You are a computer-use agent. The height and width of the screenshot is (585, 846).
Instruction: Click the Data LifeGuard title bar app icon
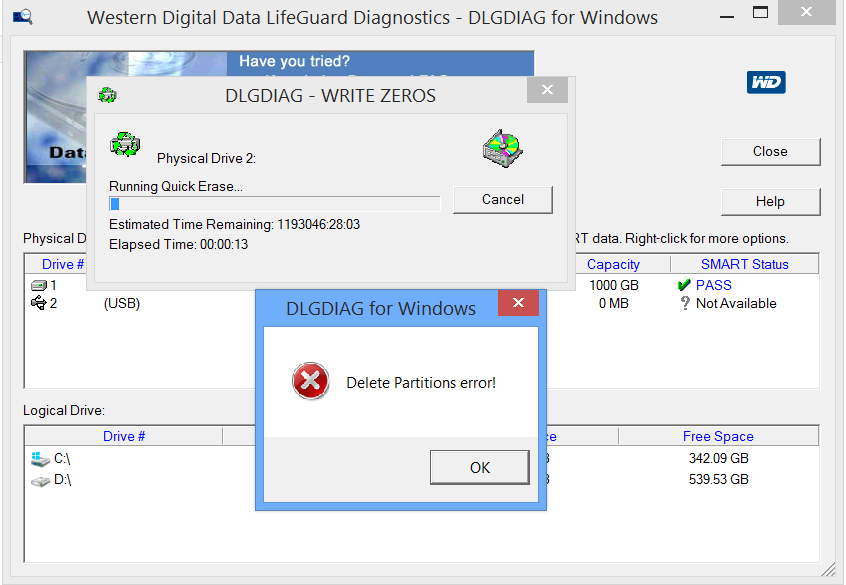click(x=23, y=17)
